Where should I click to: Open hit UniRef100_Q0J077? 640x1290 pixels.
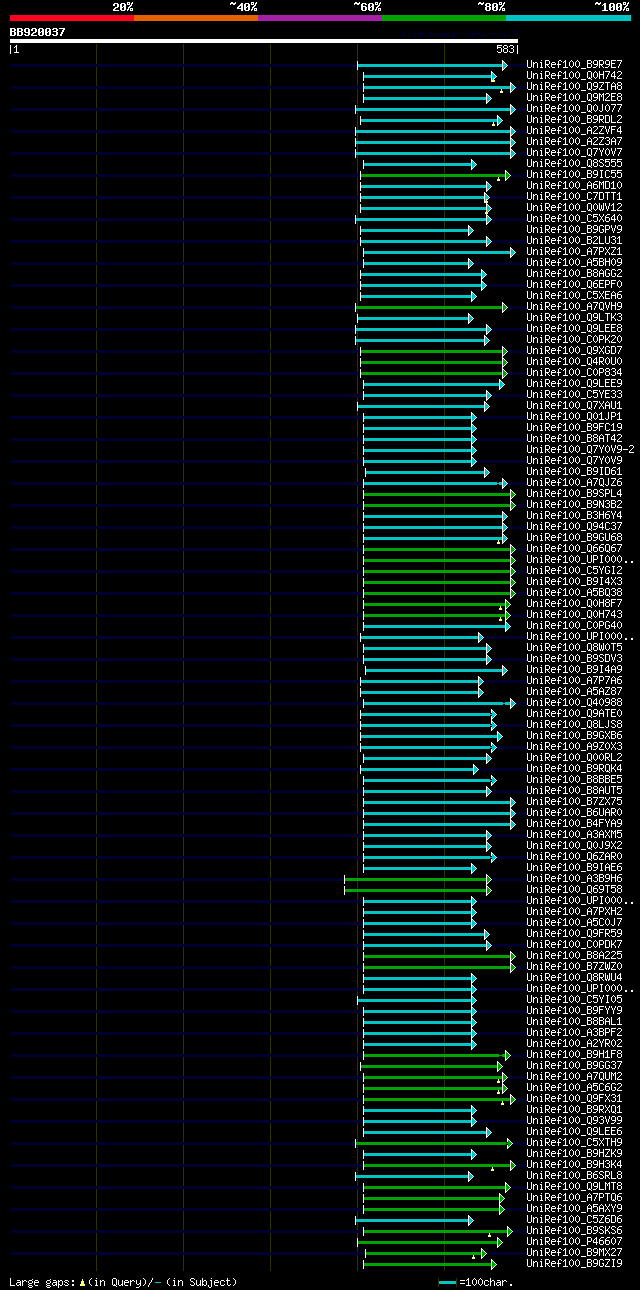574,108
